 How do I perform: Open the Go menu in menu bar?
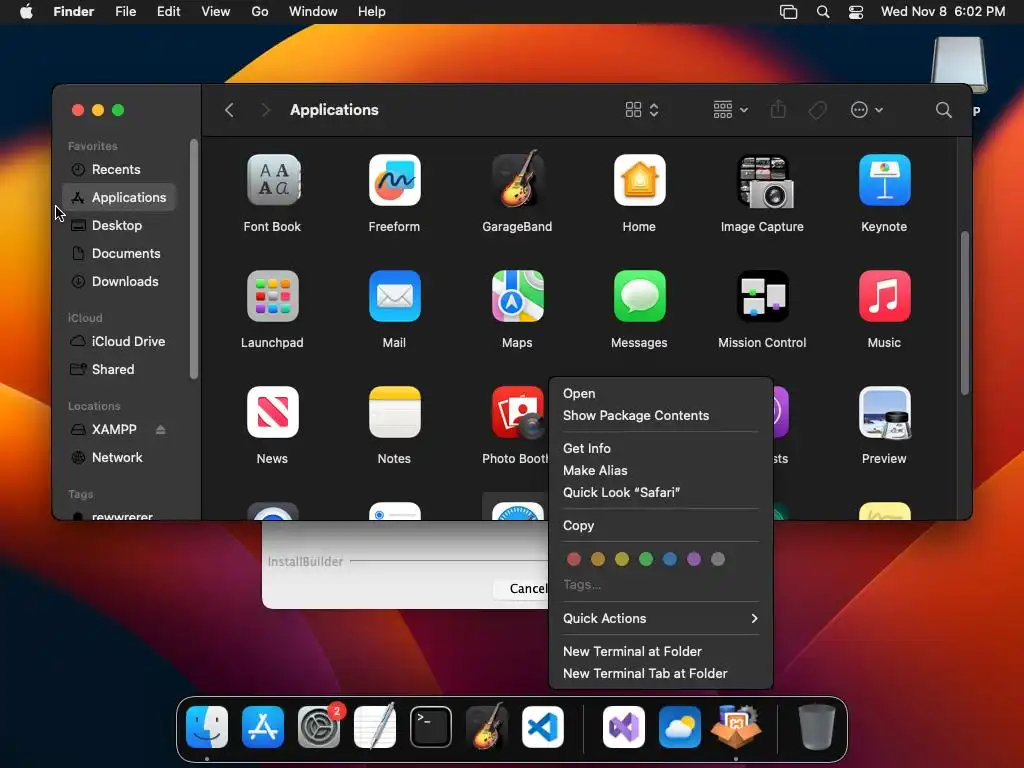pyautogui.click(x=260, y=12)
